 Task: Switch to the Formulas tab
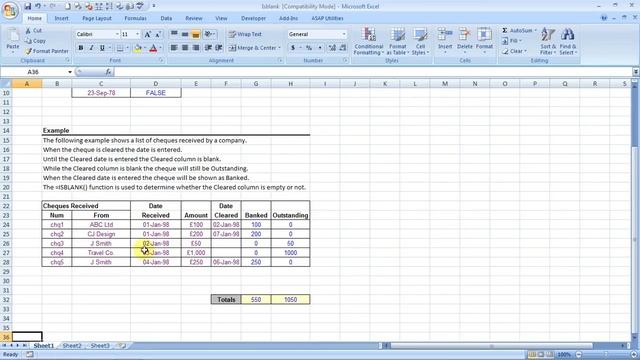pos(136,18)
